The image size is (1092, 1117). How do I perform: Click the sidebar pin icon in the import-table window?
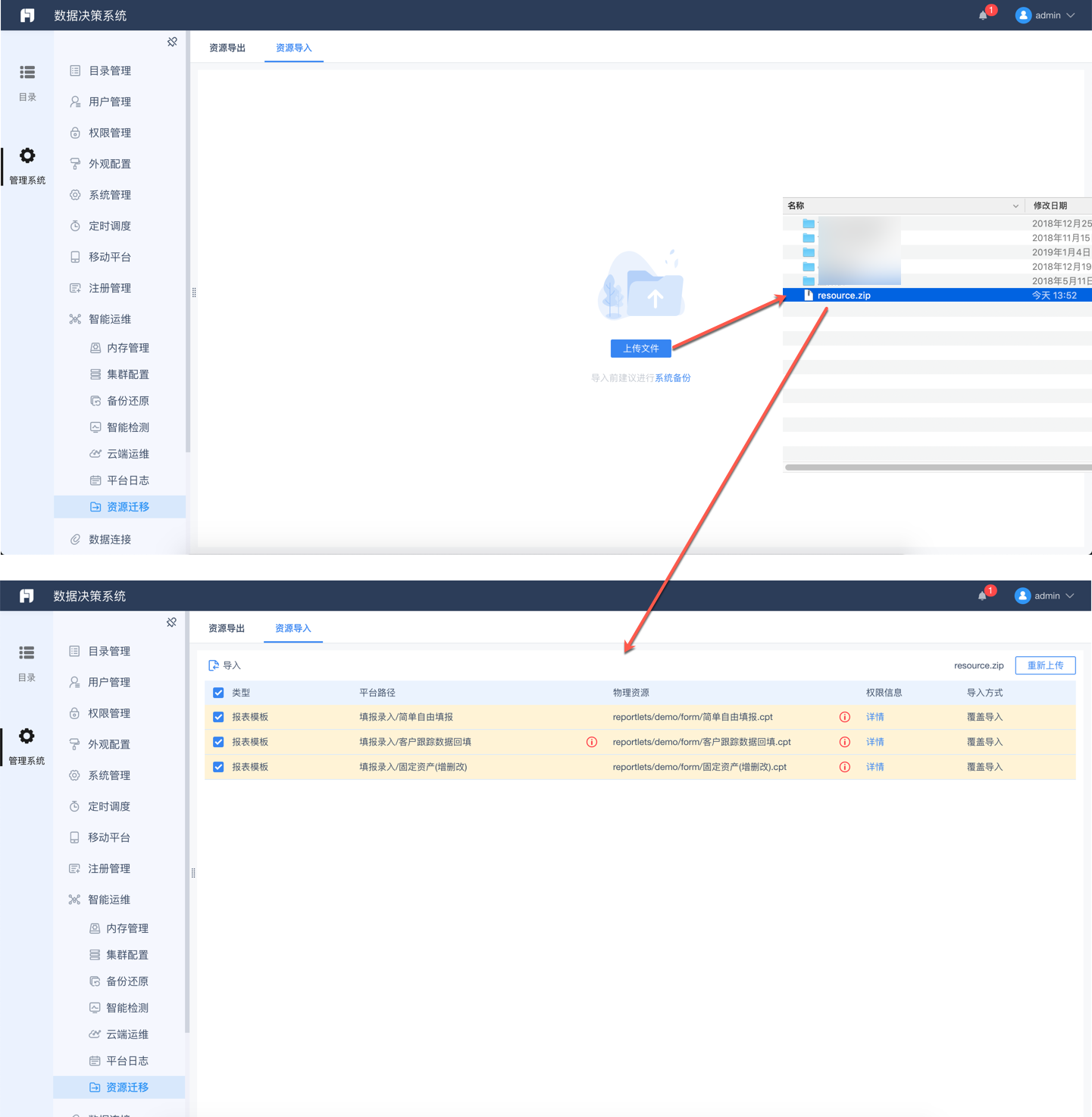point(171,622)
